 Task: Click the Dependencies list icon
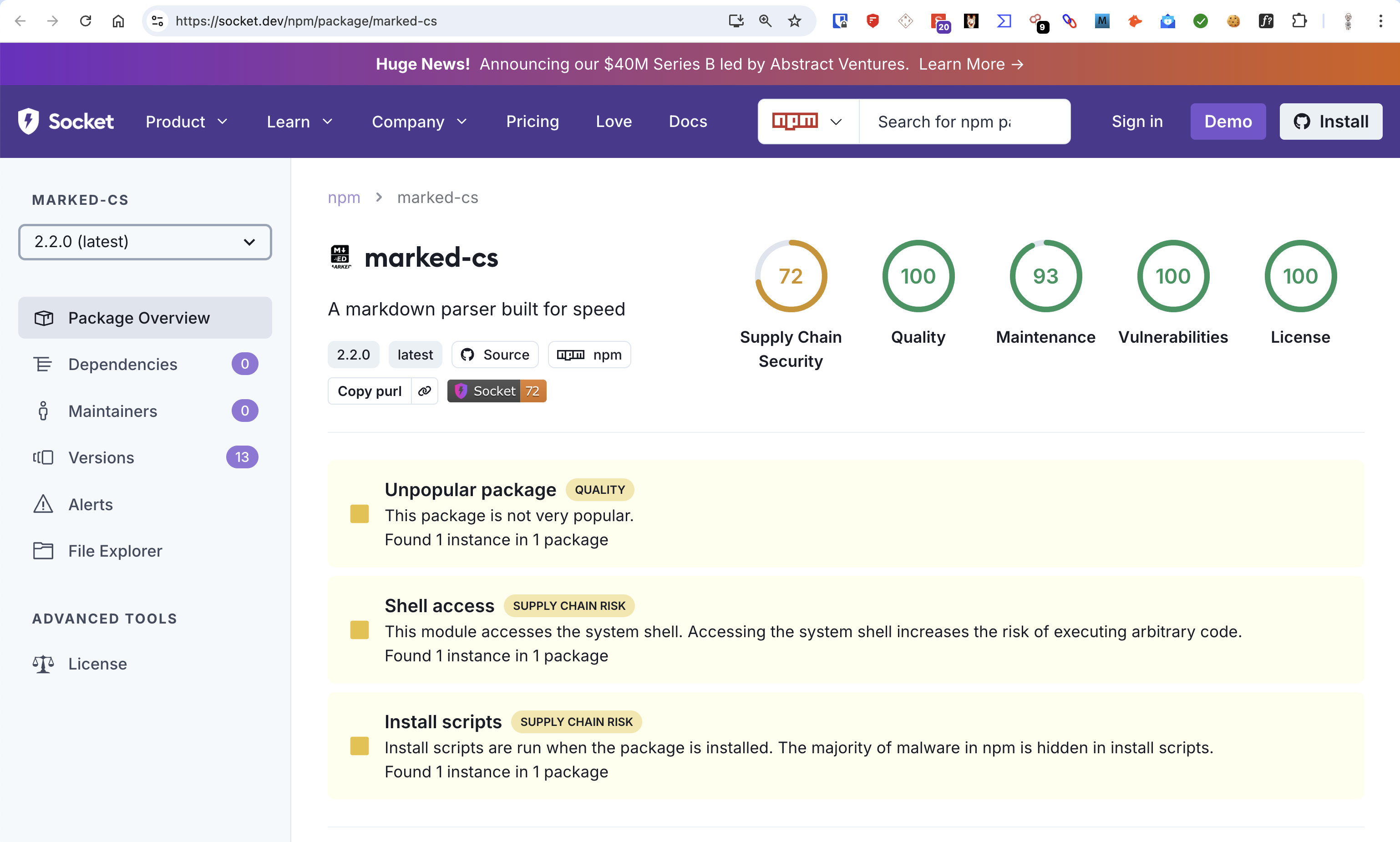click(x=43, y=364)
